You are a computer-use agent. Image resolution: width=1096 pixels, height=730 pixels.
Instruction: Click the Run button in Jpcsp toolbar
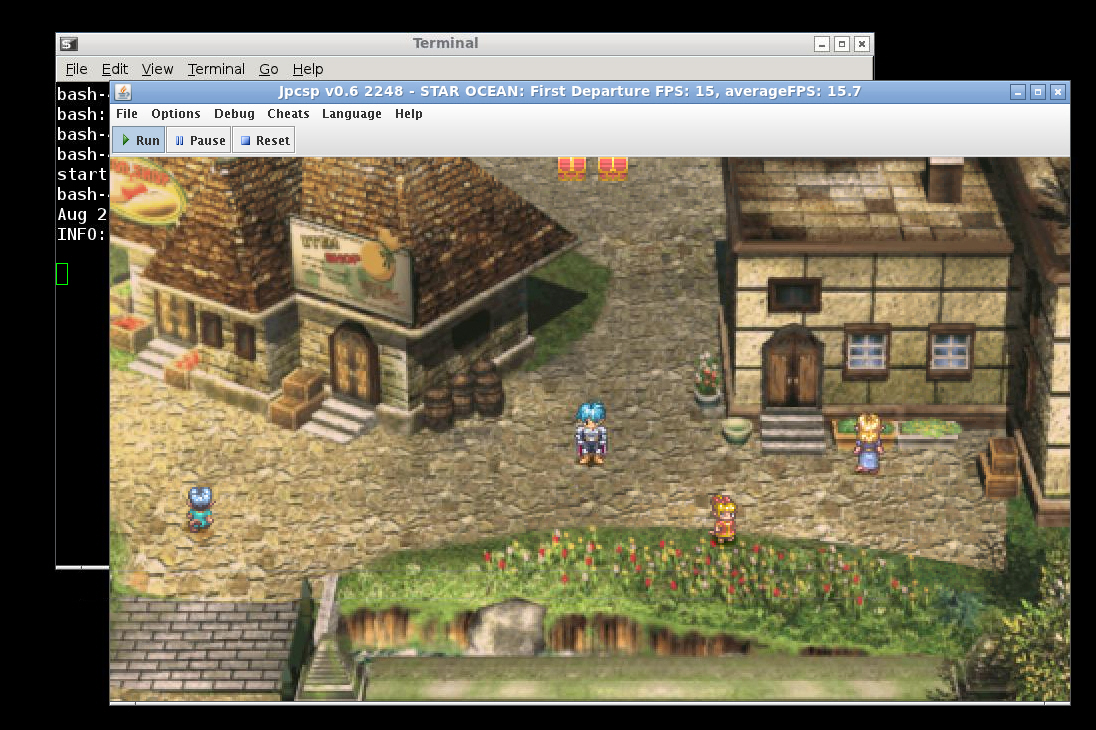click(139, 141)
